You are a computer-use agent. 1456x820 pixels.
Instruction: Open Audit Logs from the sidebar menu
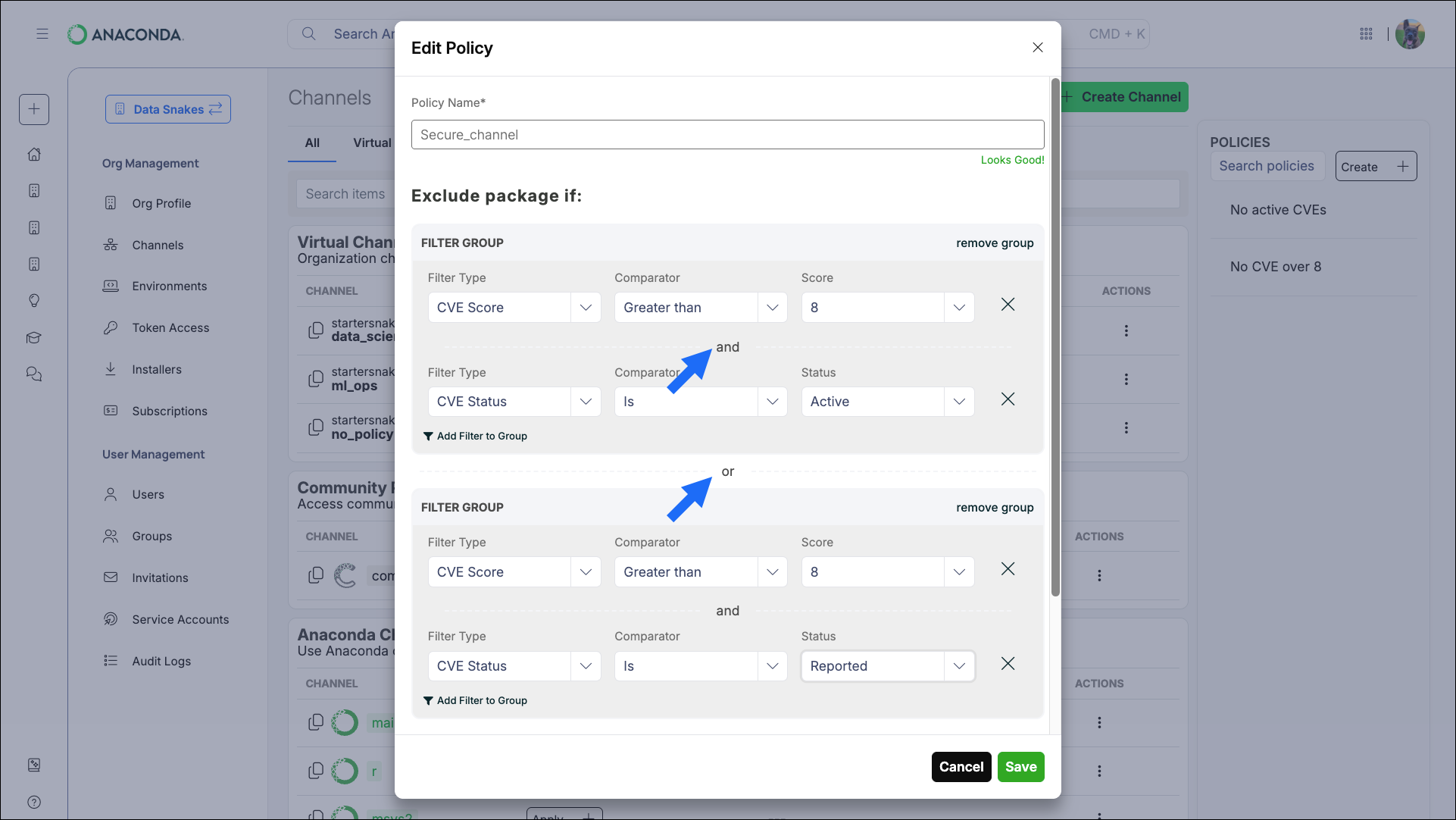click(161, 661)
